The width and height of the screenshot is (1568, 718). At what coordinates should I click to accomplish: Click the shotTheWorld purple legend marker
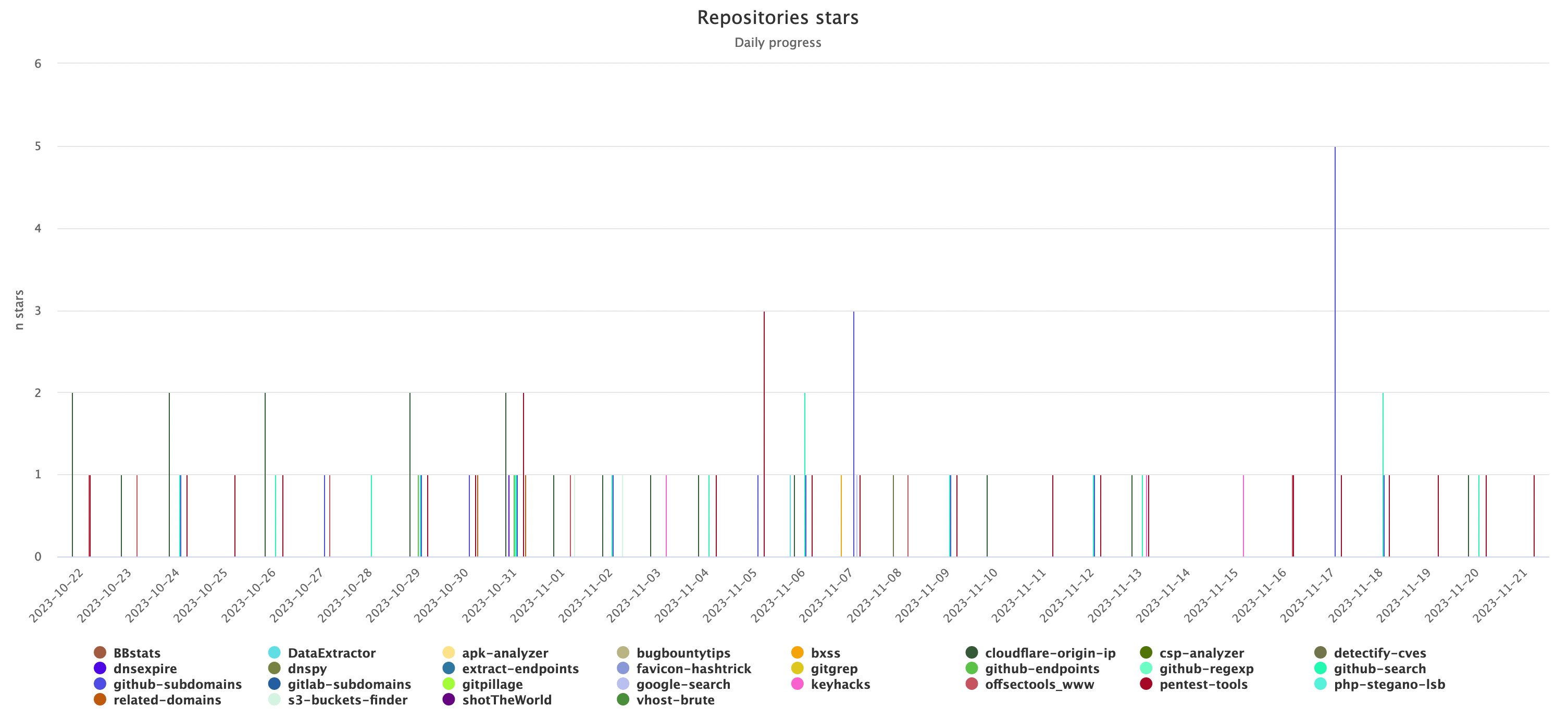pyautogui.click(x=449, y=700)
